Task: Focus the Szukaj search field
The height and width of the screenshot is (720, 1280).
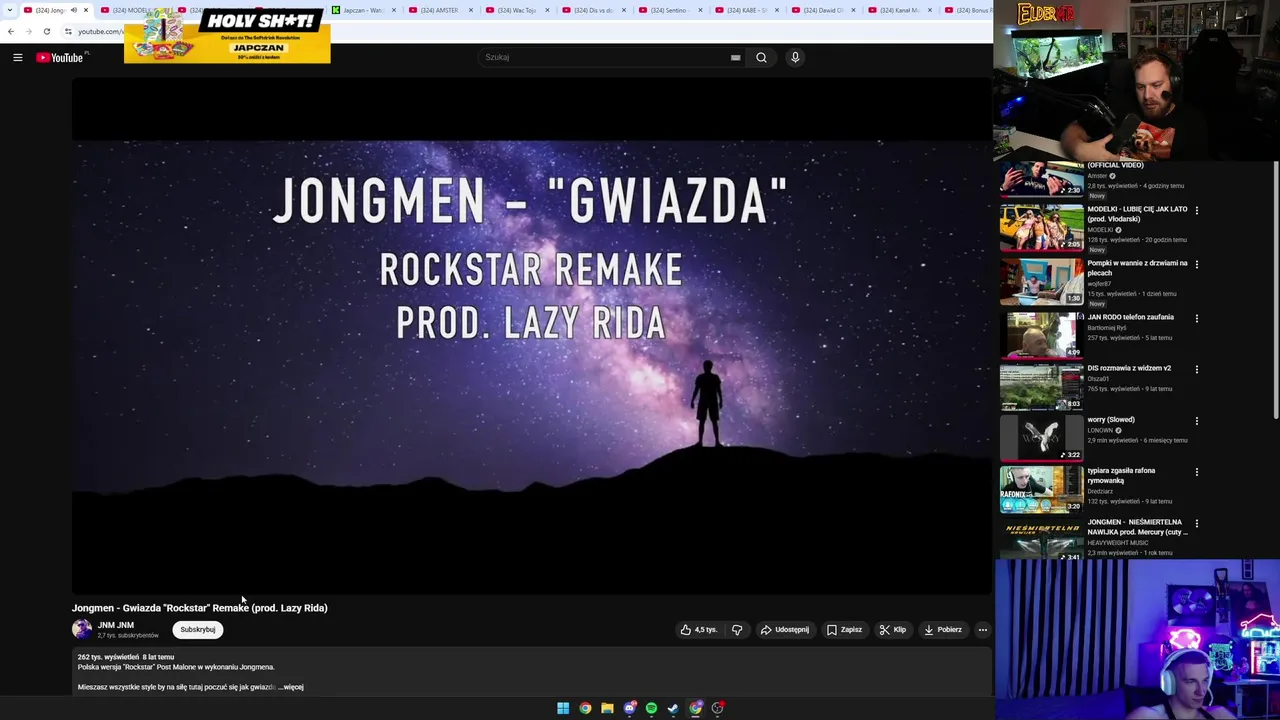Action: click(605, 57)
